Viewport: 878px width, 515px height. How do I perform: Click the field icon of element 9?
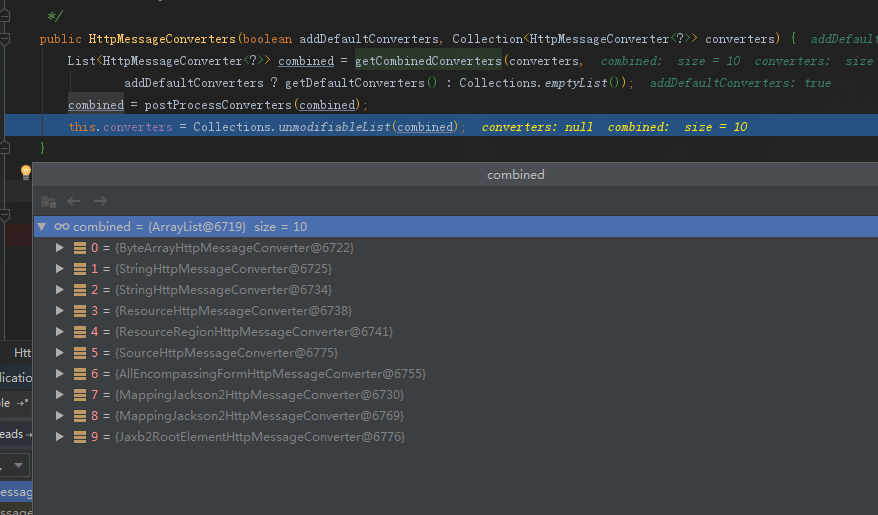[80, 437]
